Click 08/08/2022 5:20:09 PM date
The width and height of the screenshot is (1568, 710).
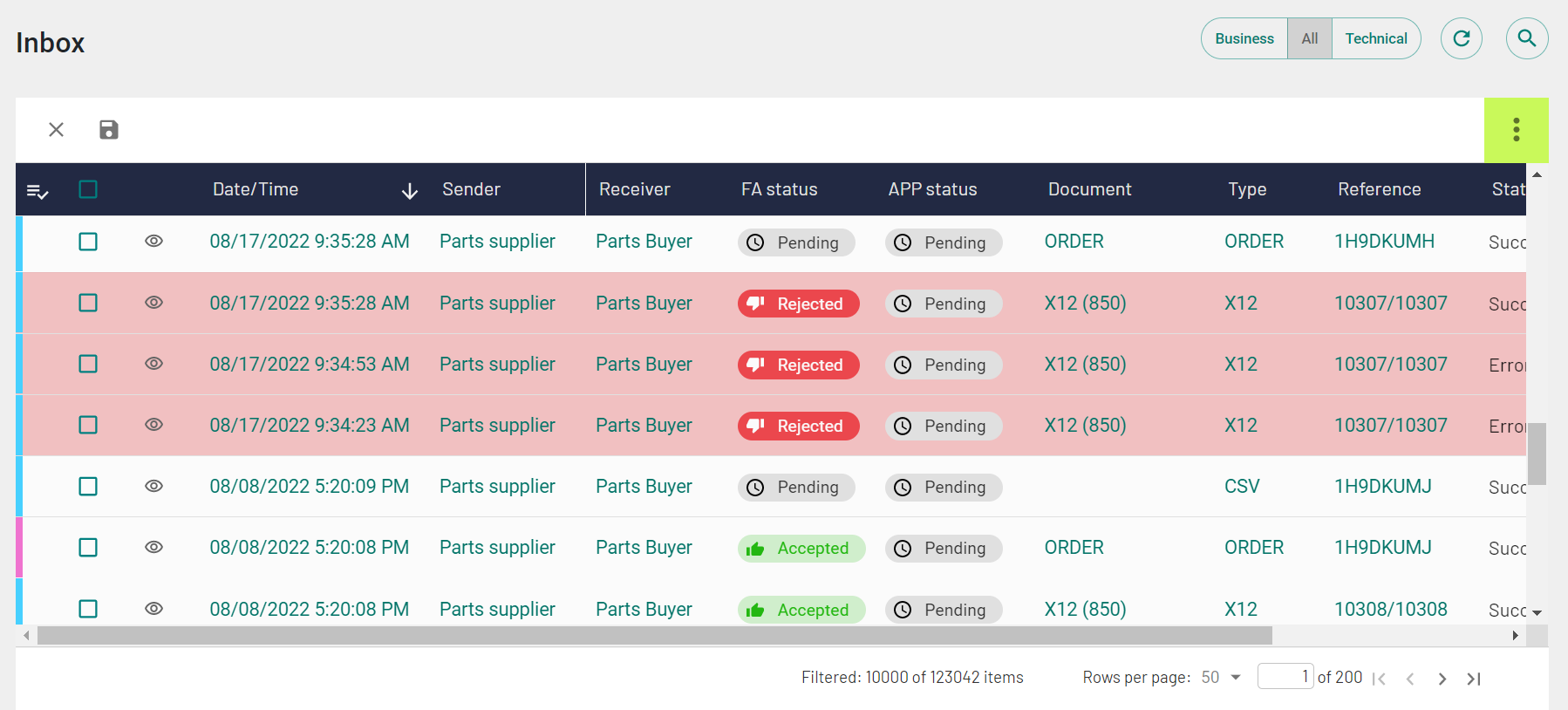[x=310, y=486]
